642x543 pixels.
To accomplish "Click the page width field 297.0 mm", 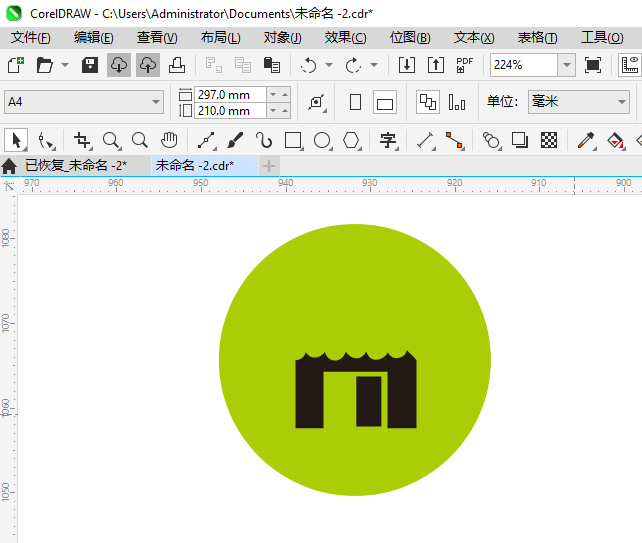I will [231, 95].
